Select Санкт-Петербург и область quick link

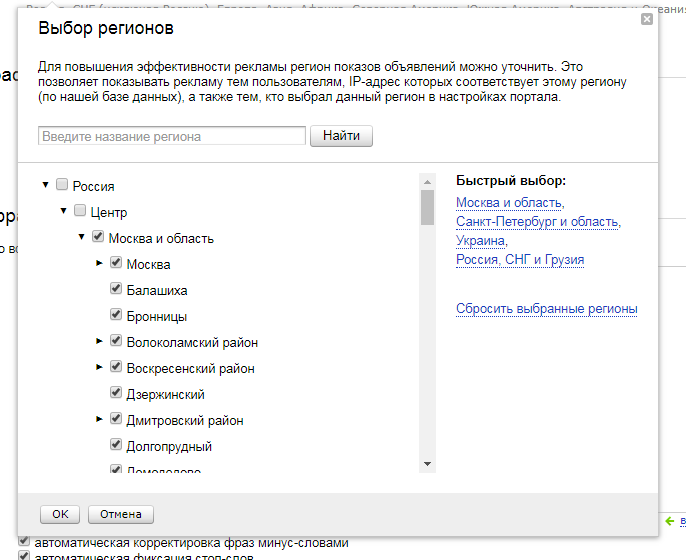tap(537, 222)
